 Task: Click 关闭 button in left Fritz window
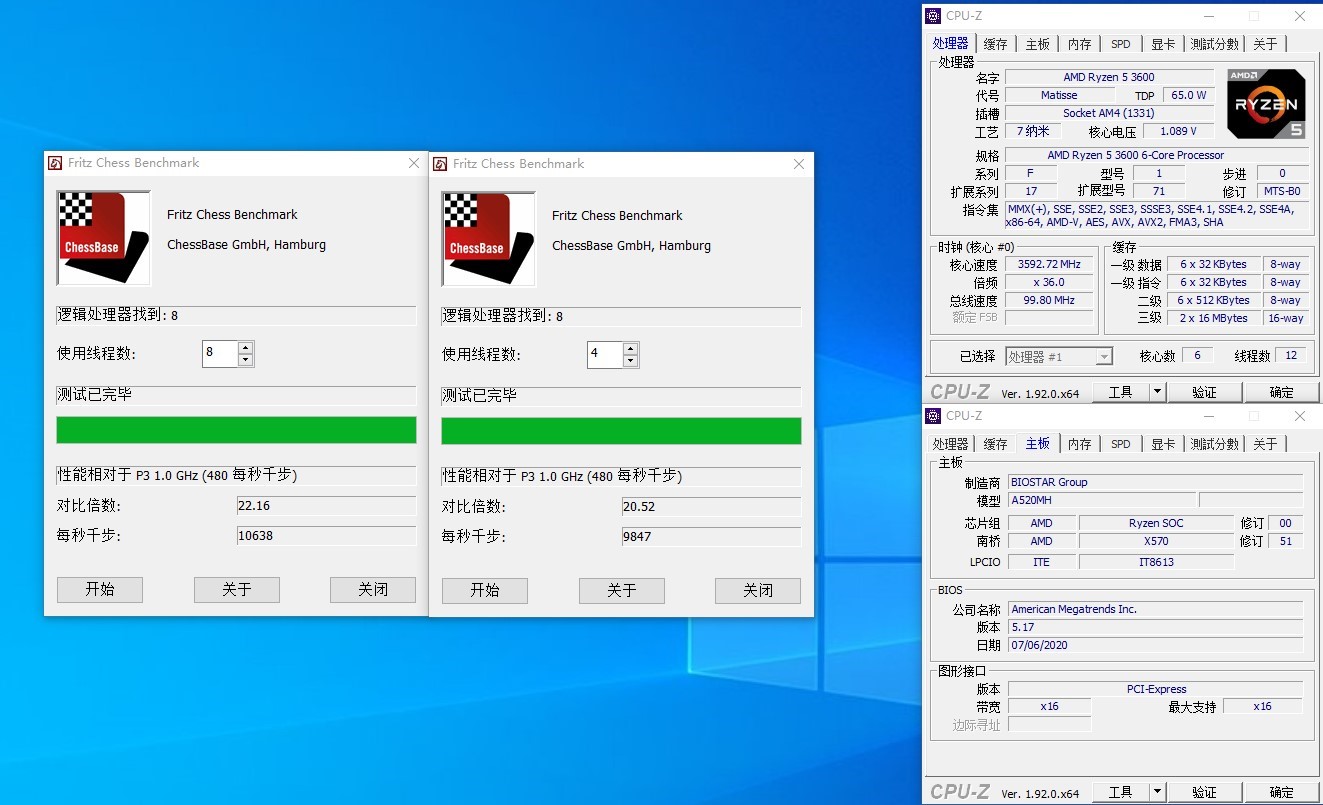click(x=373, y=590)
